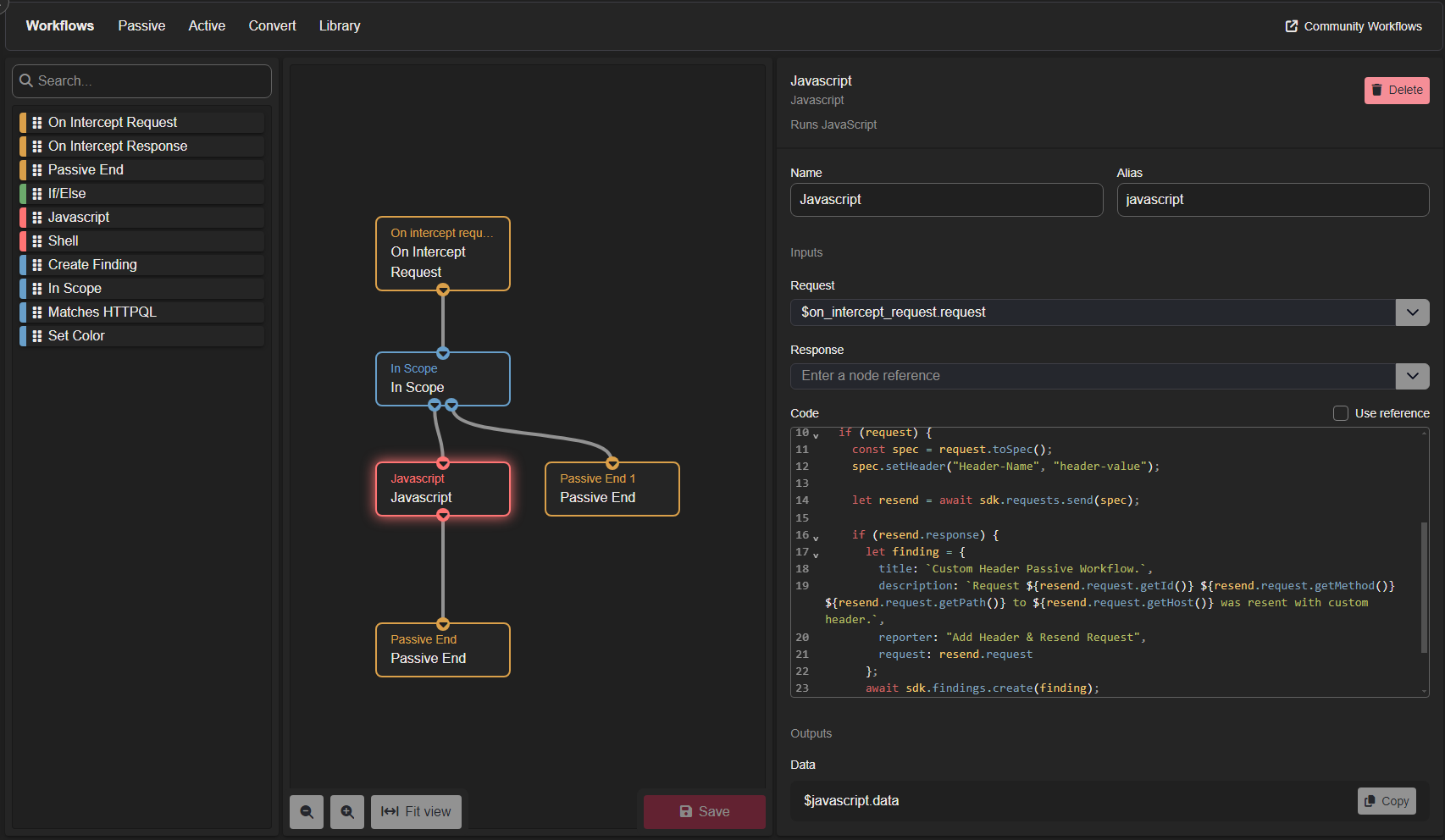Click the grip icon beside Set Color
The image size is (1445, 840).
37,336
